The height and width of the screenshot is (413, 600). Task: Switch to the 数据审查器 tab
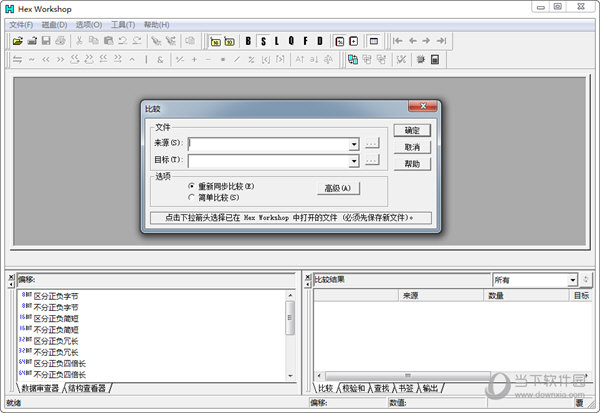[40, 388]
